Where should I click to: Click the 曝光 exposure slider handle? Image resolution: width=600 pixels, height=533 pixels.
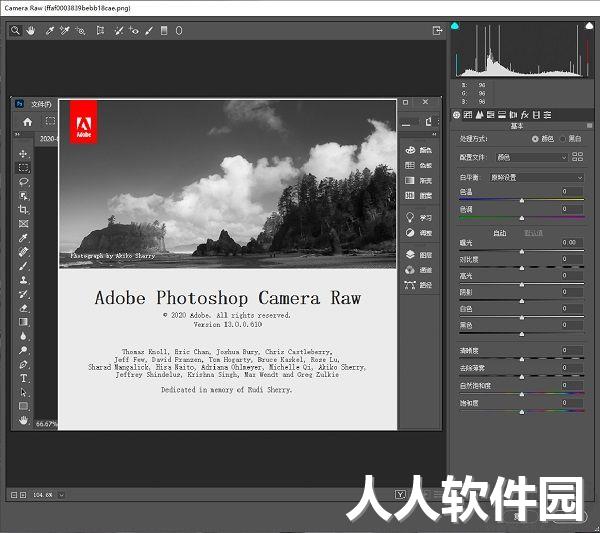coord(522,252)
